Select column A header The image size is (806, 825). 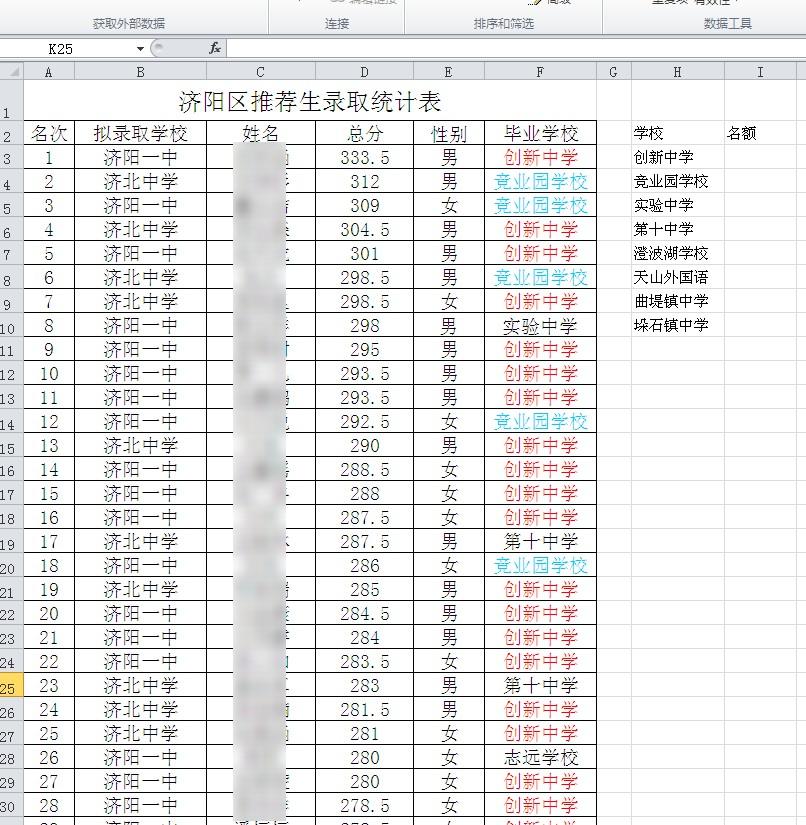(x=49, y=72)
